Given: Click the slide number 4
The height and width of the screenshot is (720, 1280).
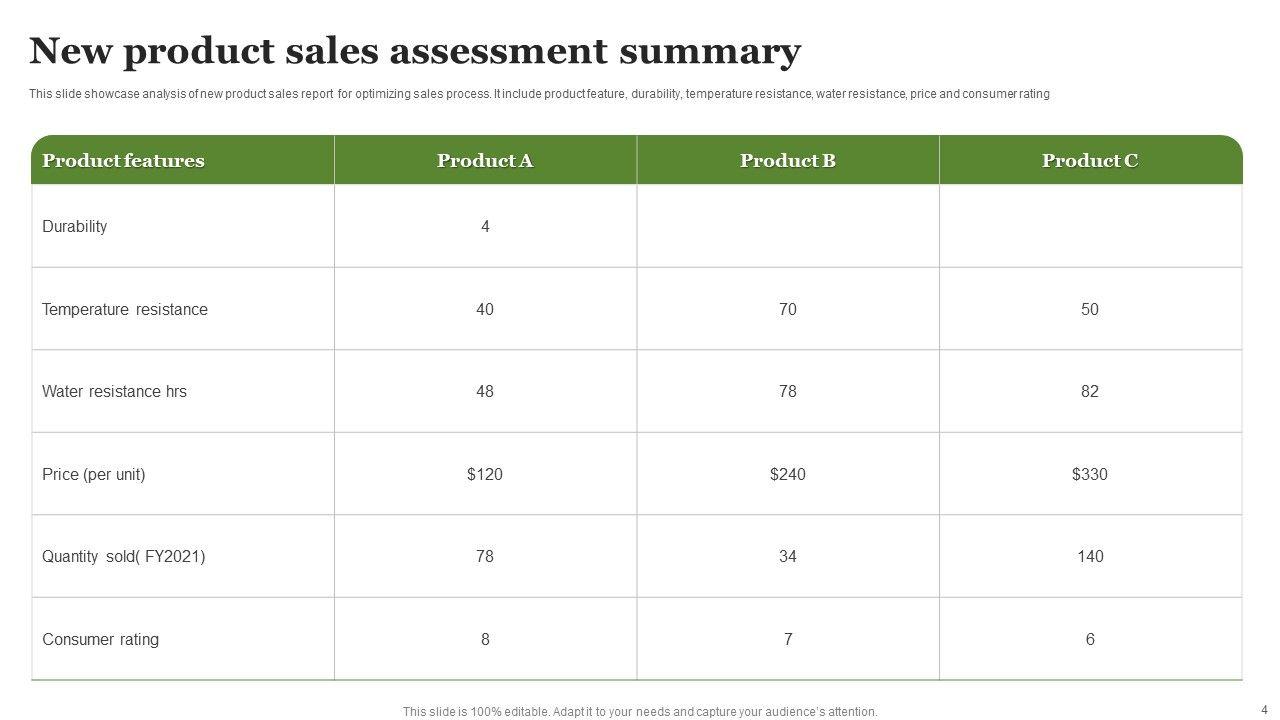Looking at the screenshot, I should point(1264,710).
